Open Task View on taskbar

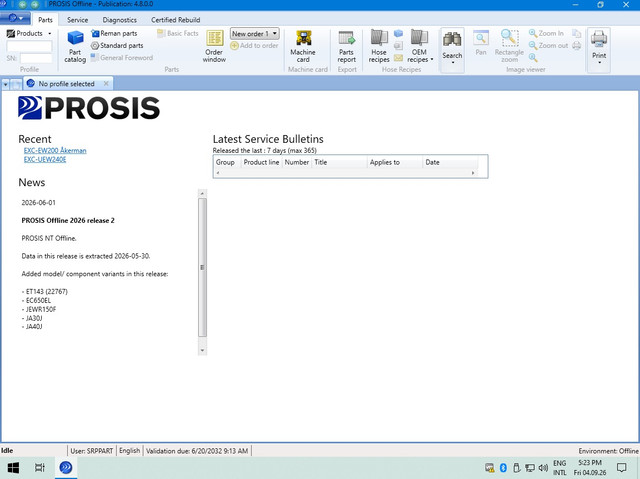40,468
